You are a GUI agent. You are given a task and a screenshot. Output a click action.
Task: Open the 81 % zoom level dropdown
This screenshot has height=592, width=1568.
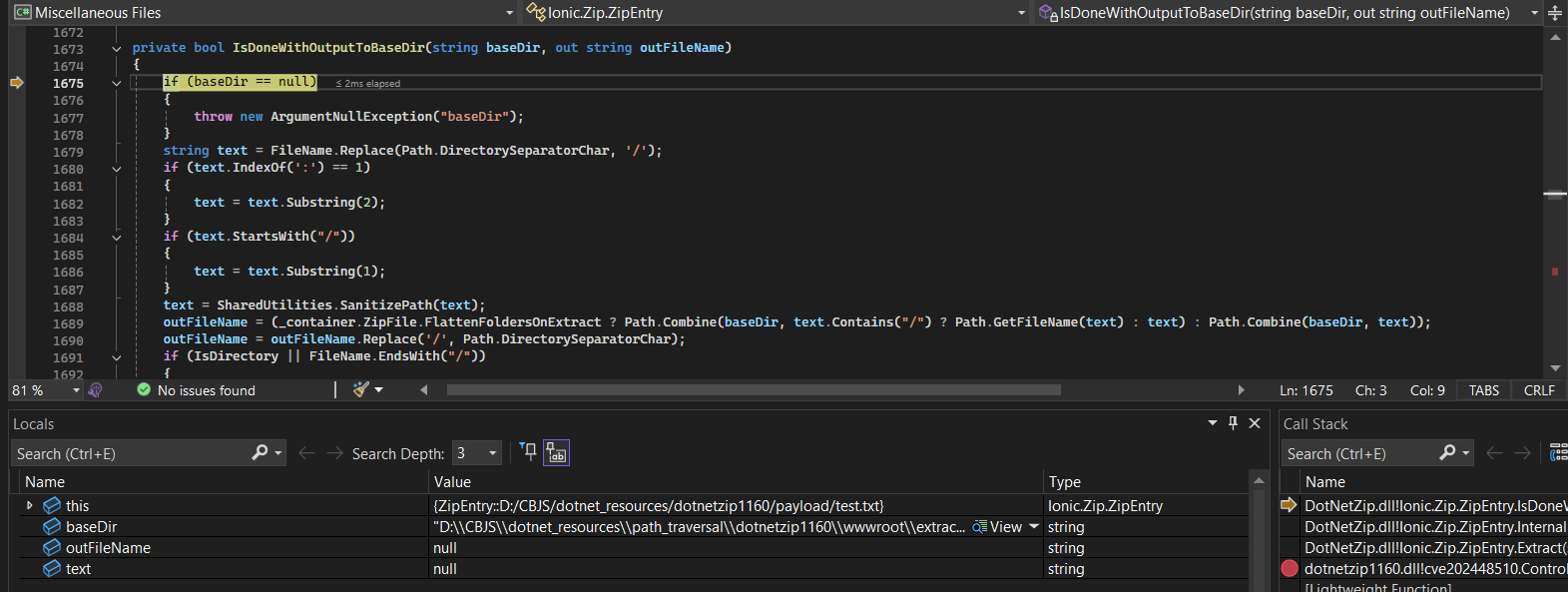(76, 390)
